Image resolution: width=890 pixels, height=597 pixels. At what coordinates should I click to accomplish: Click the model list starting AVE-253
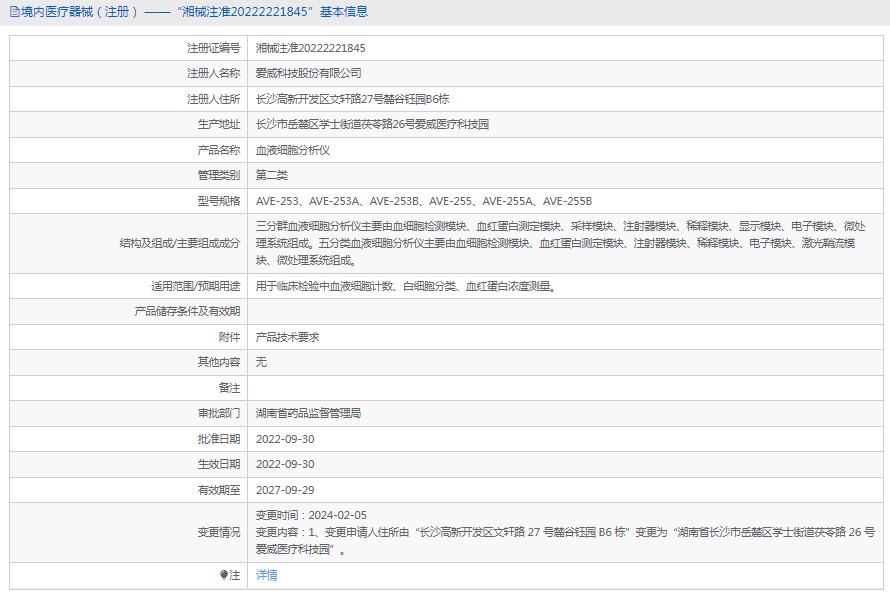(424, 201)
